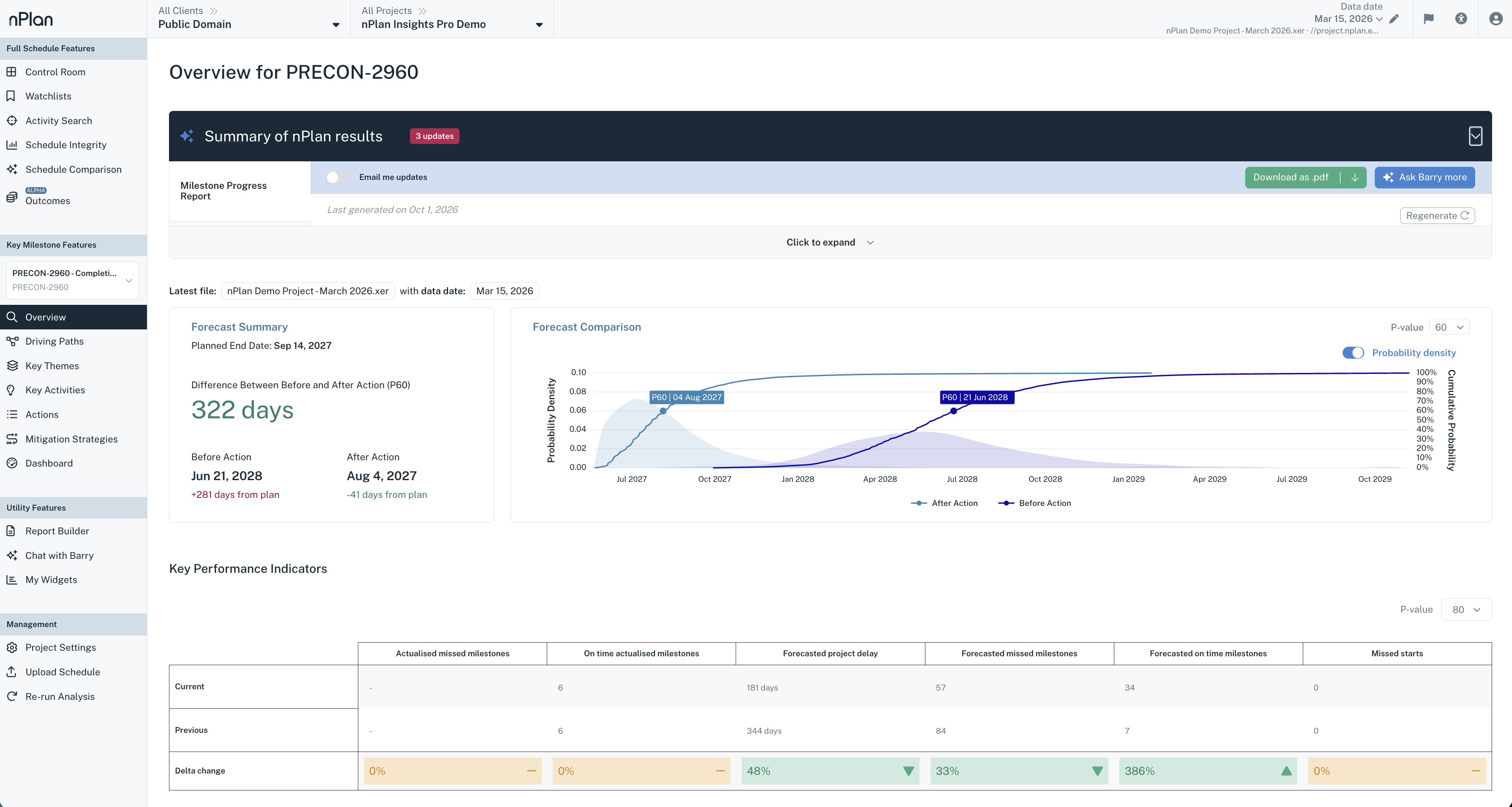Viewport: 1512px width, 807px height.
Task: Open Project Settings gear icon
Action: point(11,647)
